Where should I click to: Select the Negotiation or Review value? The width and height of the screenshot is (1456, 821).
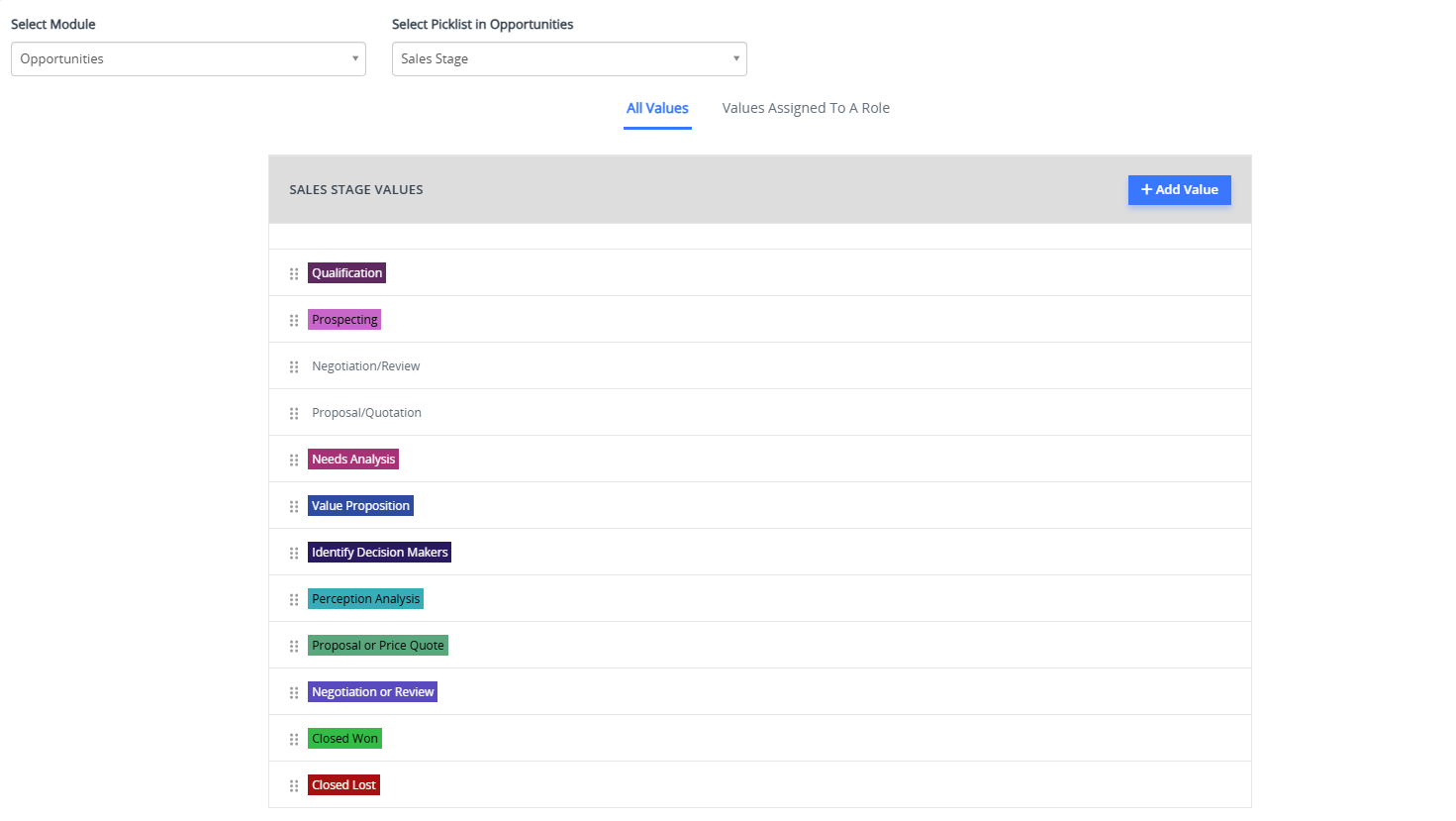[x=372, y=692]
